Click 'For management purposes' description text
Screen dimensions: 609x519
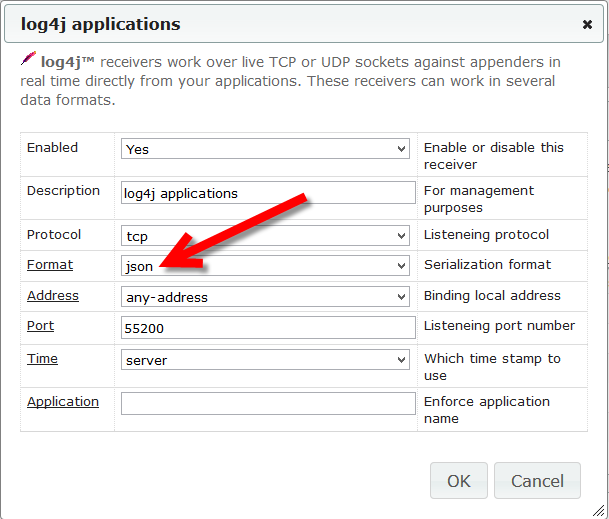(x=479, y=199)
